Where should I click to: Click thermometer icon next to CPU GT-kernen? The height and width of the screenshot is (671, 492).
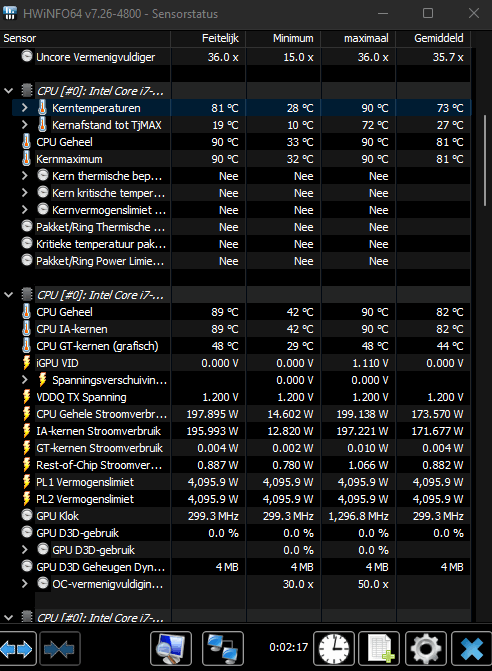pos(26,346)
